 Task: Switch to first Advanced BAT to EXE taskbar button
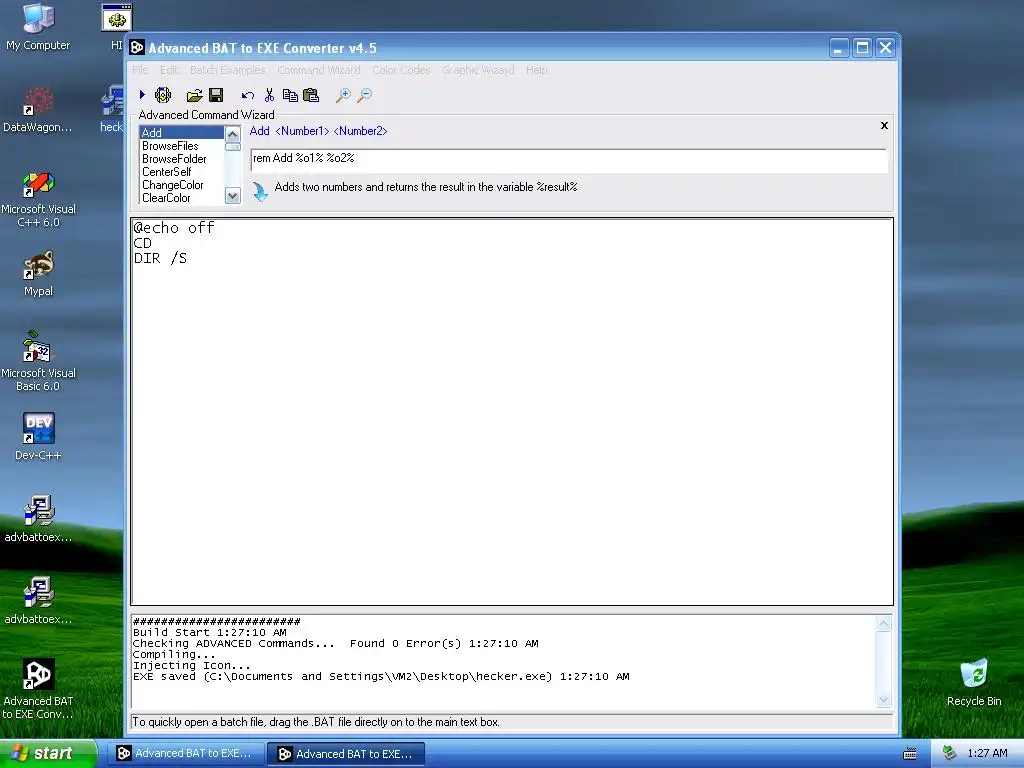pos(185,754)
